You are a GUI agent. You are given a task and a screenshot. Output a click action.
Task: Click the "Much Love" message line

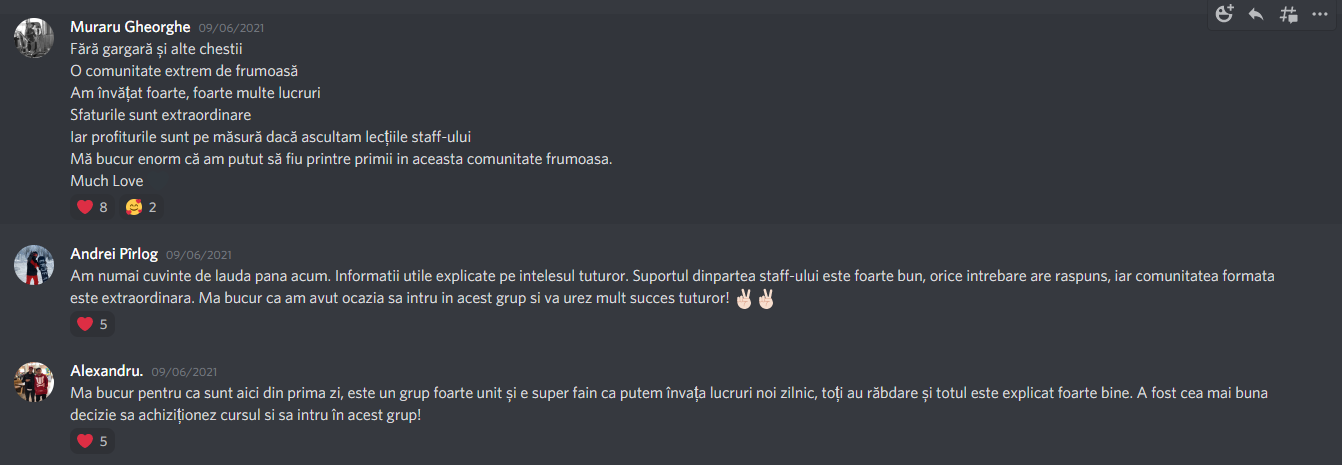[x=107, y=181]
